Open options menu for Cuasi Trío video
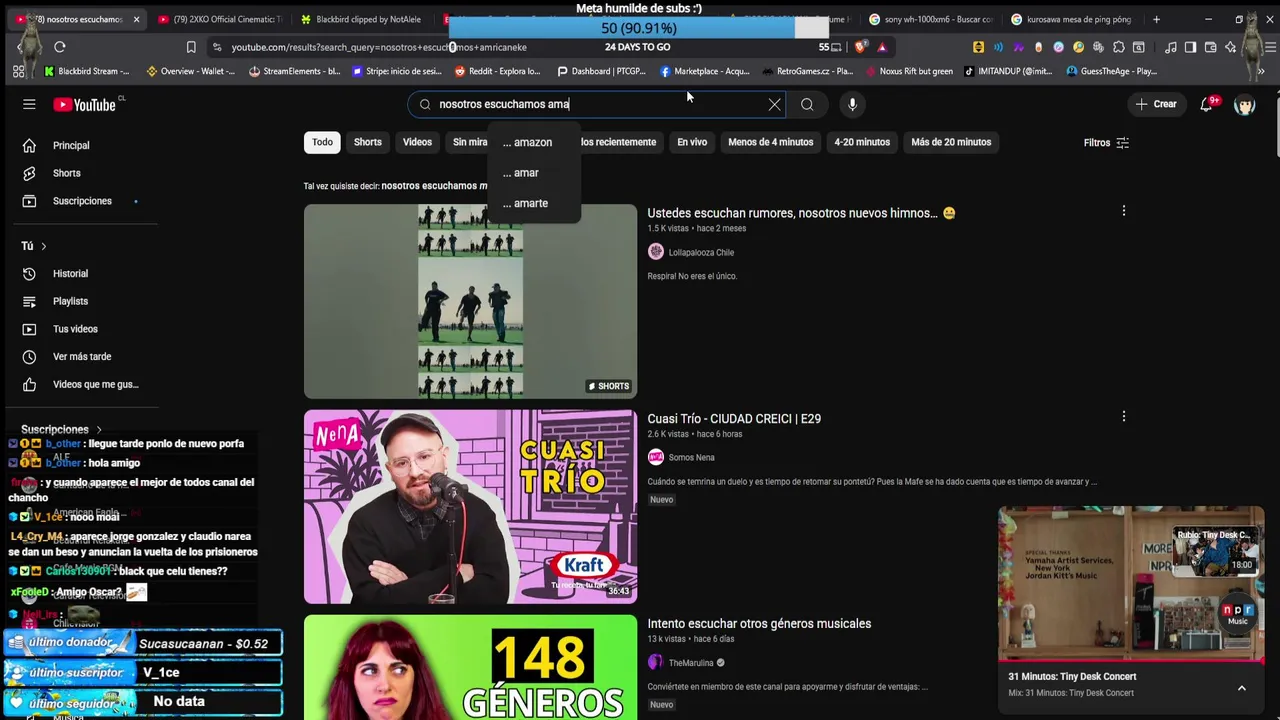 pyautogui.click(x=1123, y=416)
